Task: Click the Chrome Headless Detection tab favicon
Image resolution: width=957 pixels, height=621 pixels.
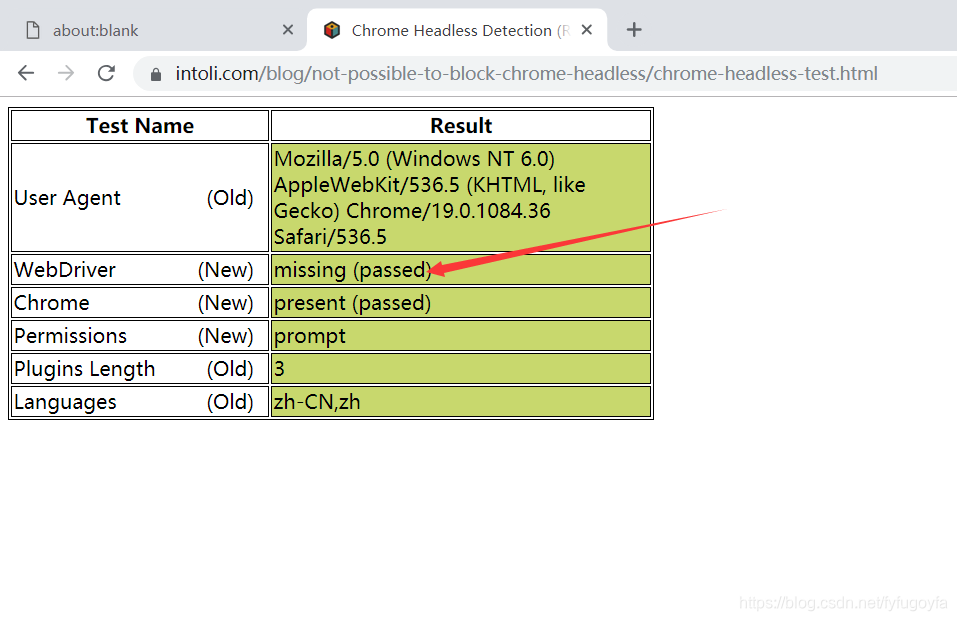Action: click(332, 30)
